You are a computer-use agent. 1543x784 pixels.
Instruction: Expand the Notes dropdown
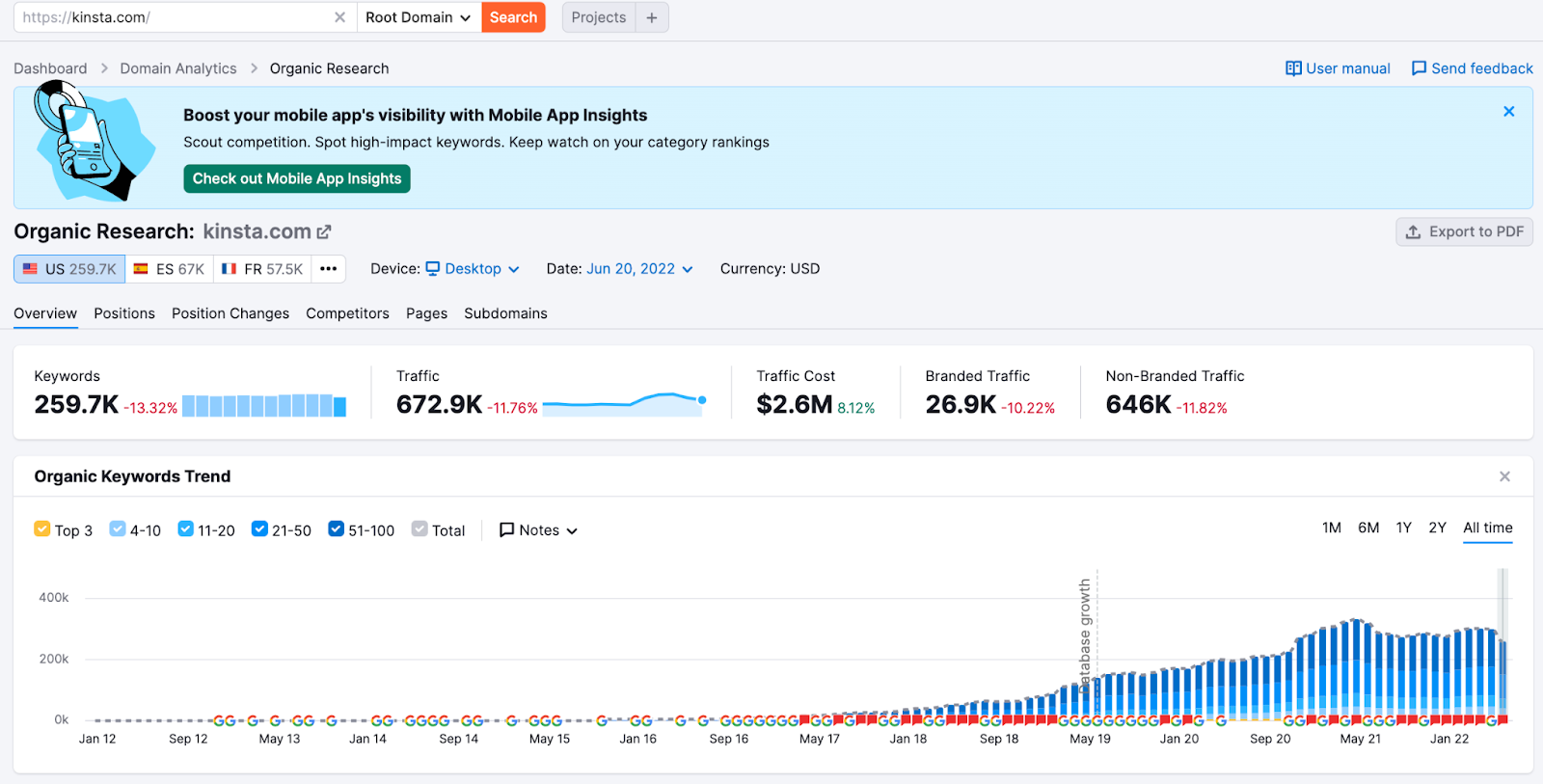tap(538, 530)
